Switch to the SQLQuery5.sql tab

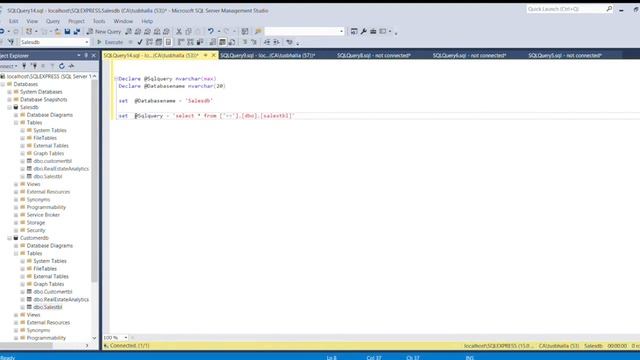(x=565, y=55)
